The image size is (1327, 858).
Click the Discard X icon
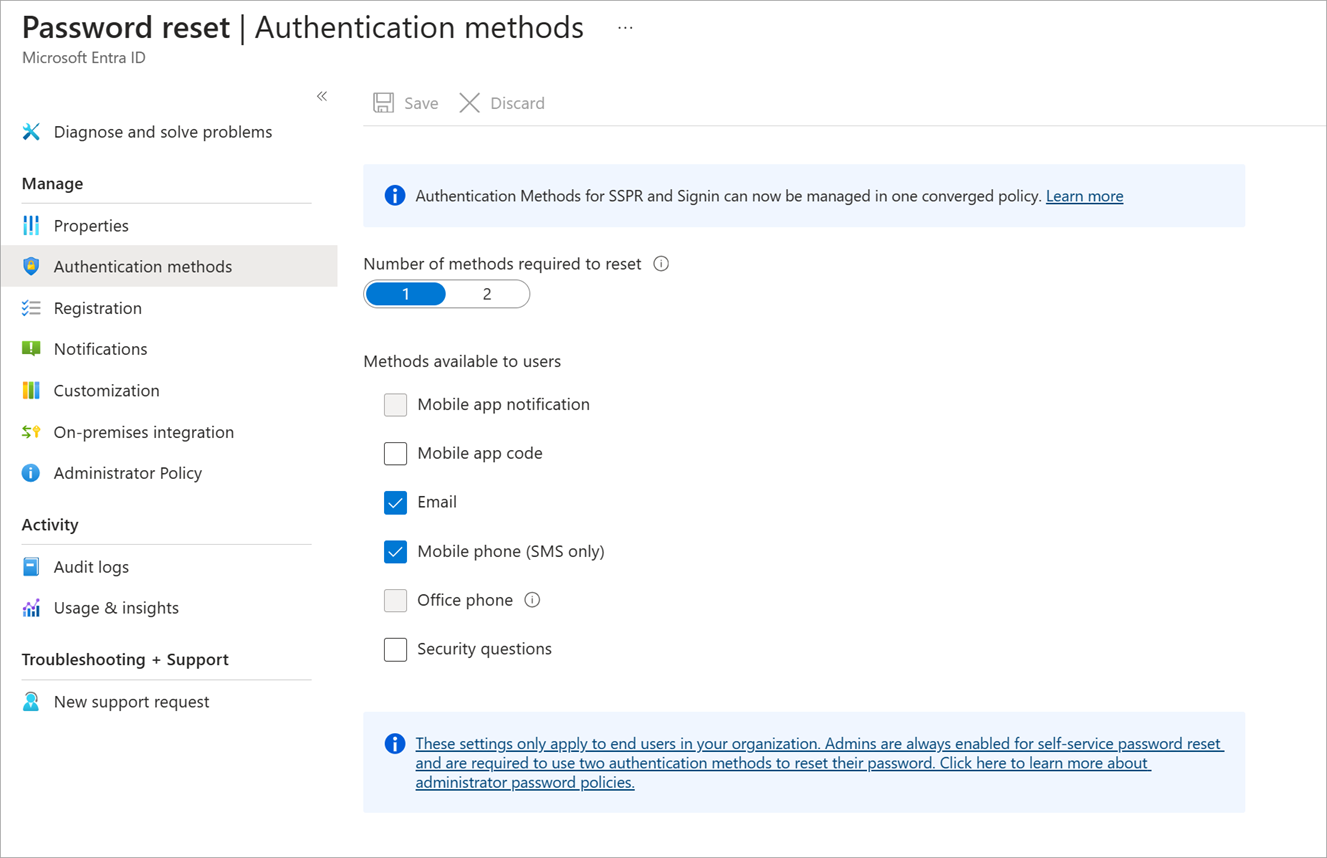click(x=469, y=103)
